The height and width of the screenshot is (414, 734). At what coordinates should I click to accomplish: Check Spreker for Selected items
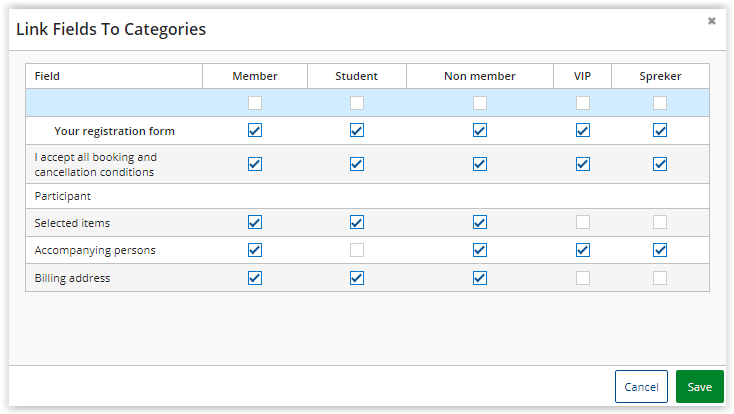point(660,222)
